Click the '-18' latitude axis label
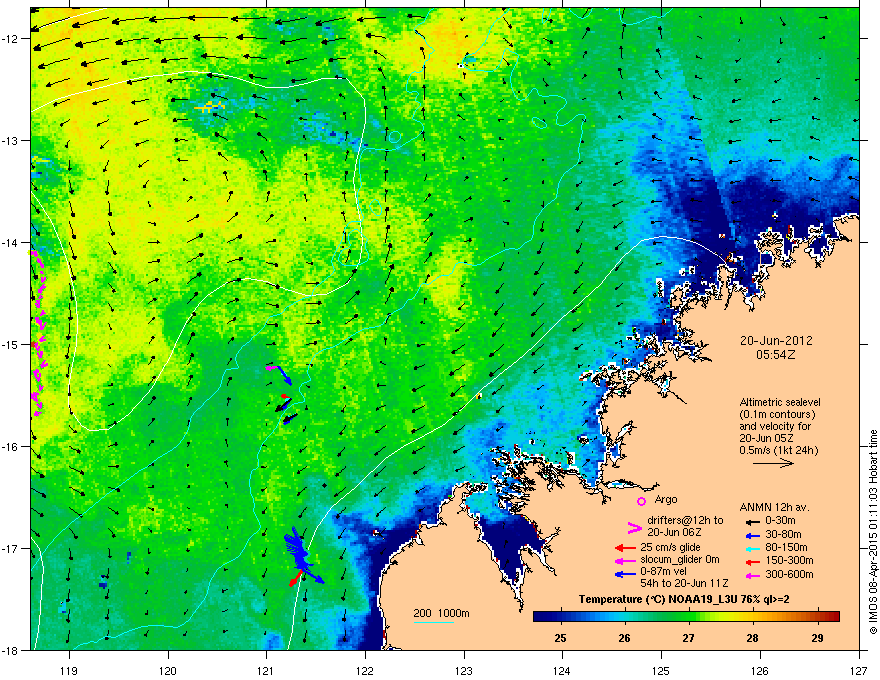The height and width of the screenshot is (680, 880). coord(11,650)
